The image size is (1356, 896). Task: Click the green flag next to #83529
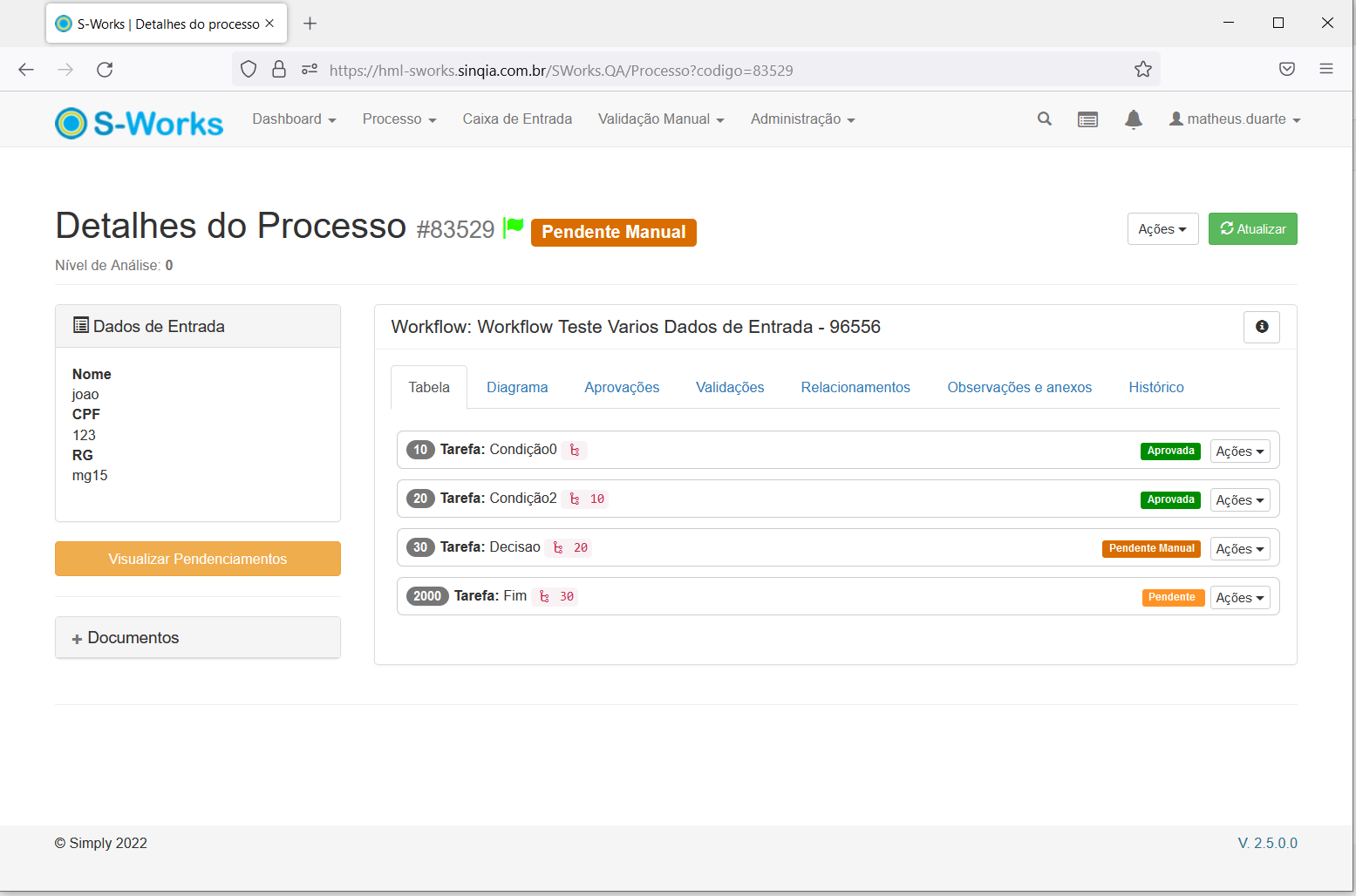coord(514,227)
